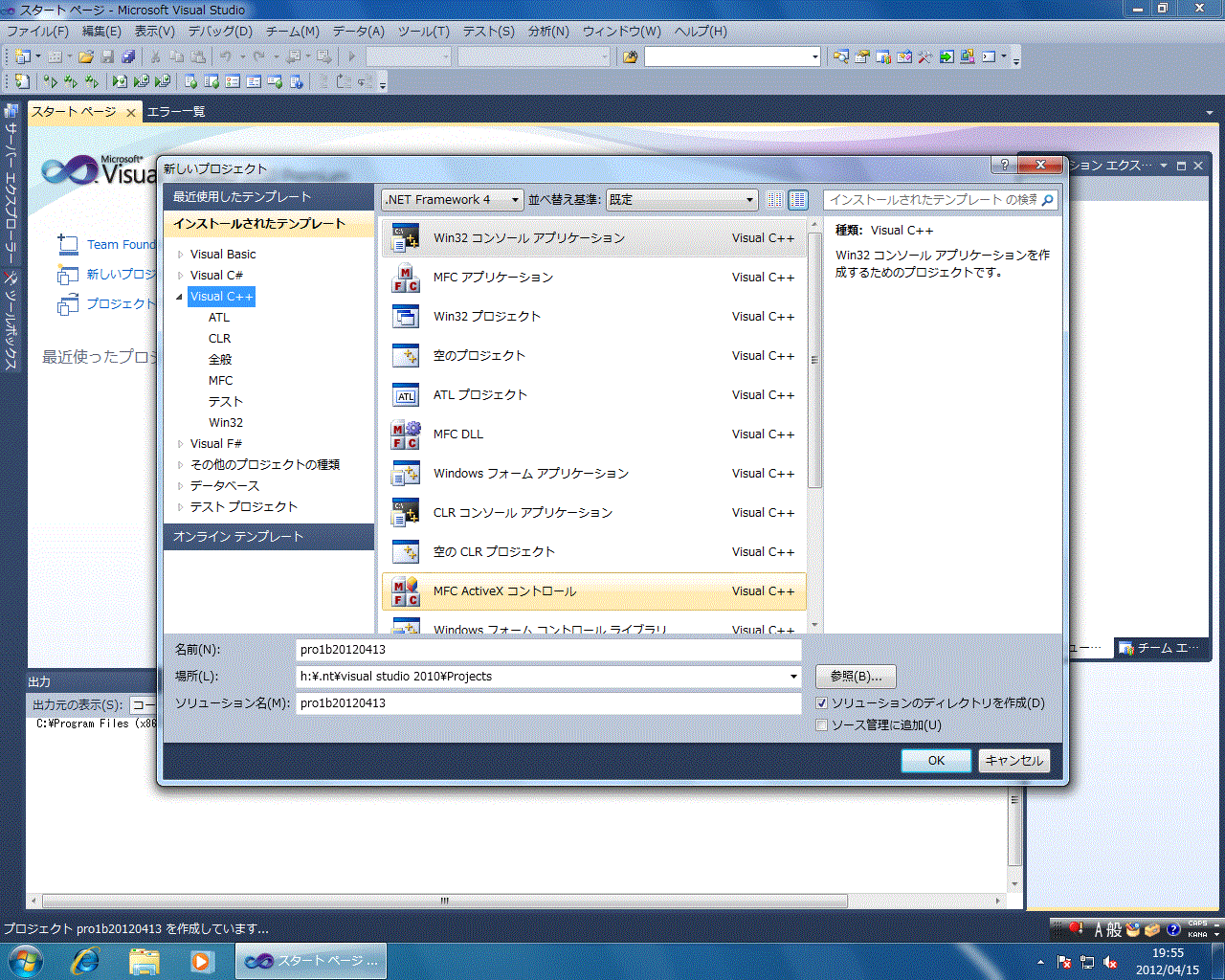Open the ファイル(F) menu

tap(37, 31)
